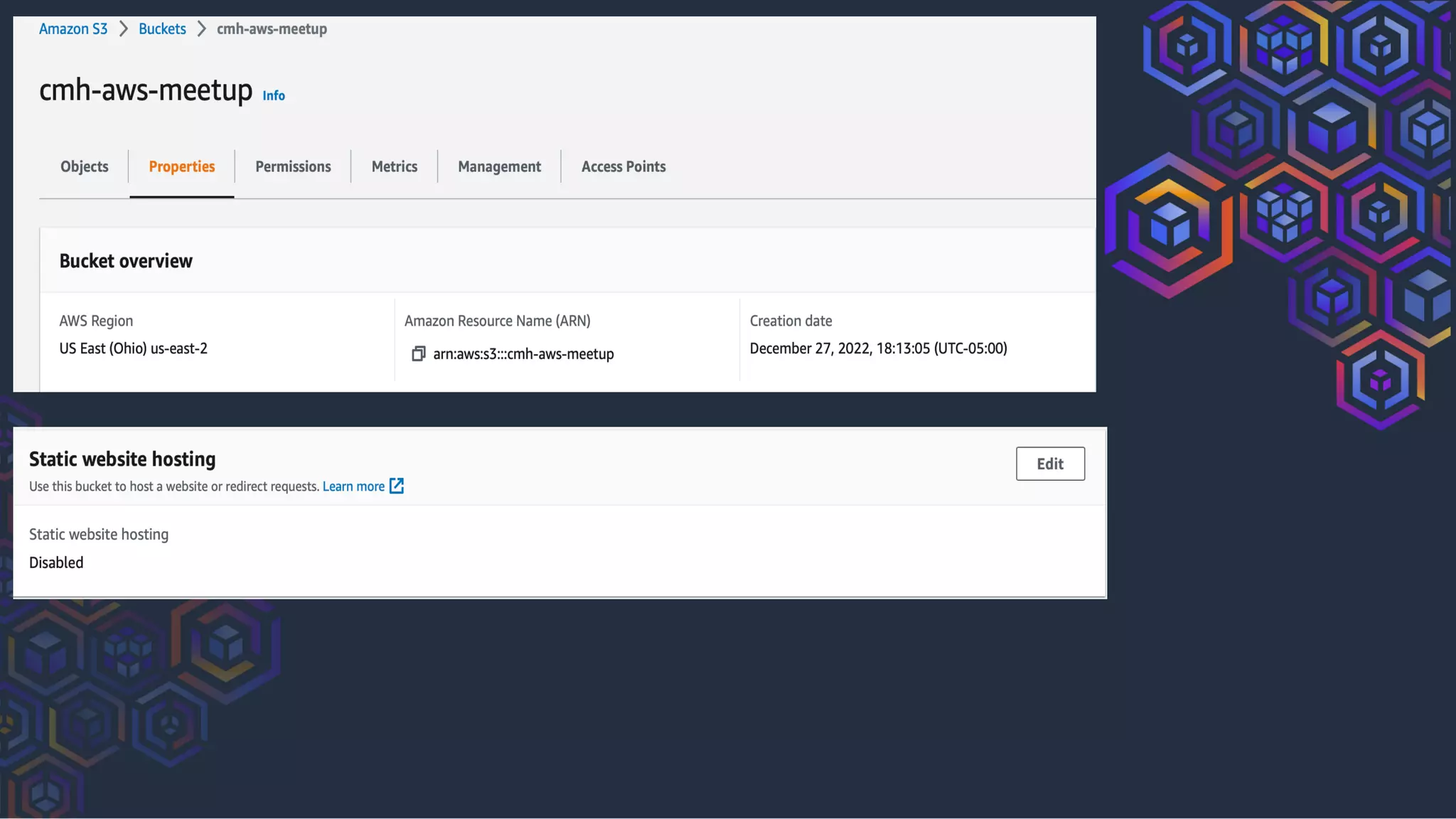Click the ARN text arn:aws:s3:::cmh-aws-meetup
The image size is (1456, 819).
click(523, 354)
